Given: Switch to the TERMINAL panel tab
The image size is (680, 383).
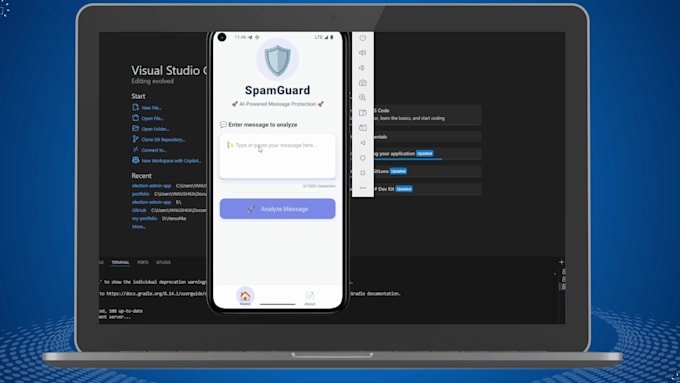Looking at the screenshot, I should click(120, 262).
